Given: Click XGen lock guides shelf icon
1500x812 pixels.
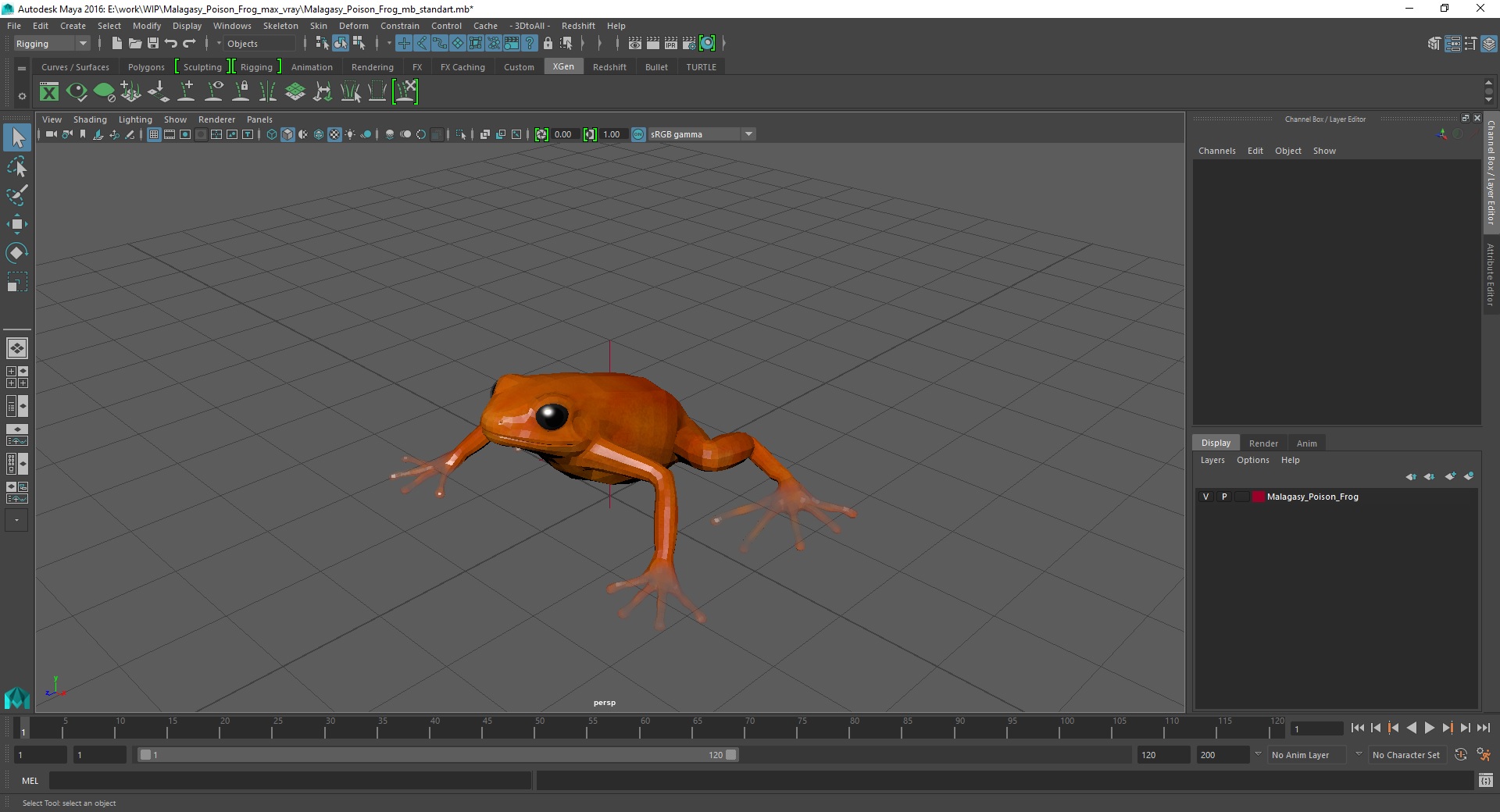Looking at the screenshot, I should (241, 92).
